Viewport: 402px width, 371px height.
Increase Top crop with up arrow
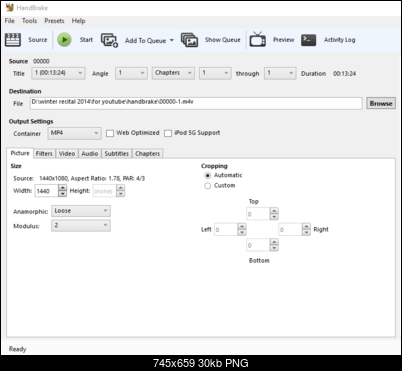(x=274, y=211)
